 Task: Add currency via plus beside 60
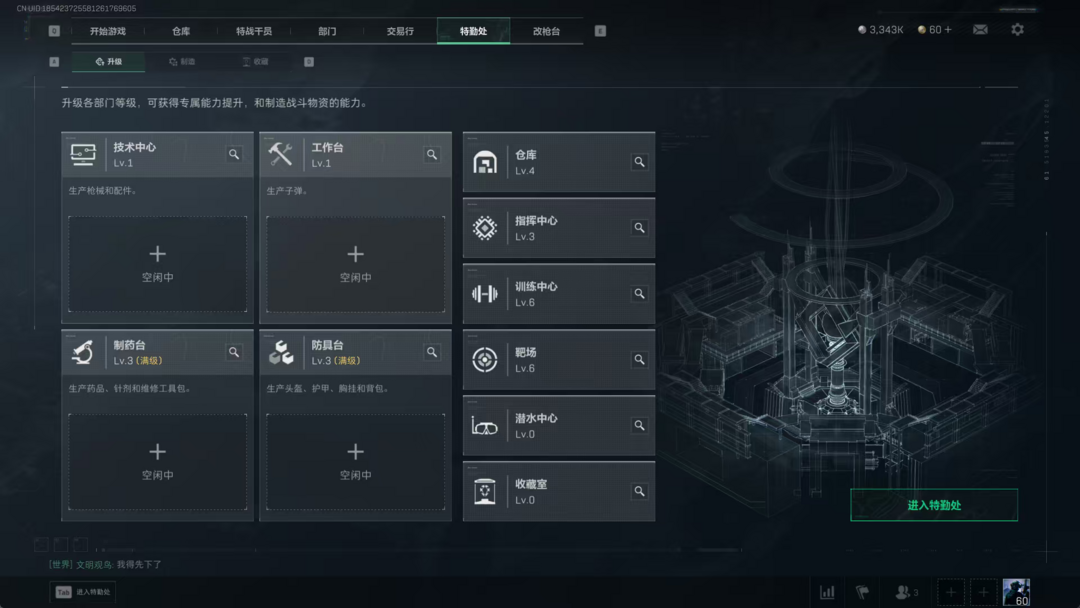click(948, 30)
